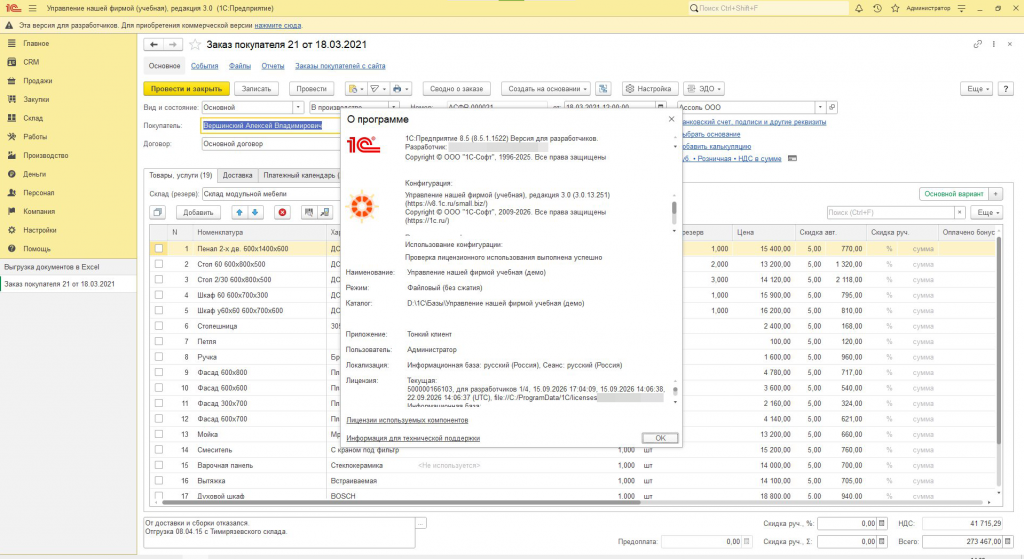Add order to favorites with star icon

click(195, 44)
